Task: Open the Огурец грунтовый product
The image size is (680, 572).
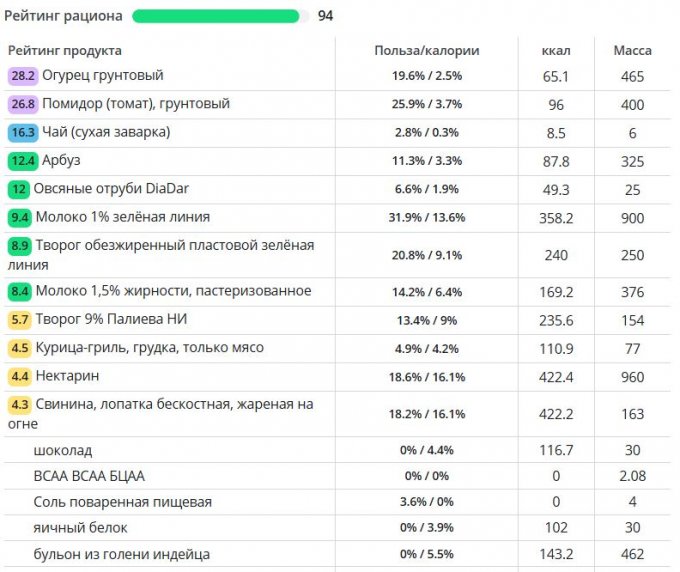Action: pyautogui.click(x=102, y=76)
